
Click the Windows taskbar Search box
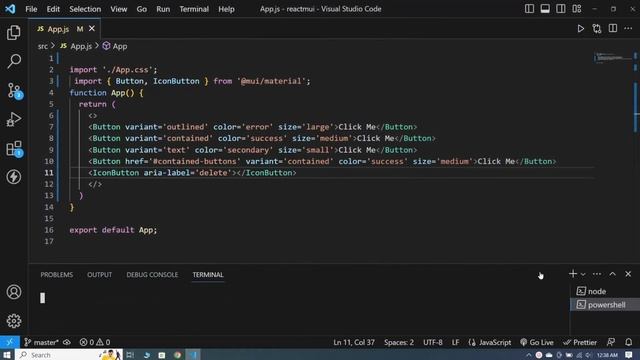pyautogui.click(x=69, y=355)
